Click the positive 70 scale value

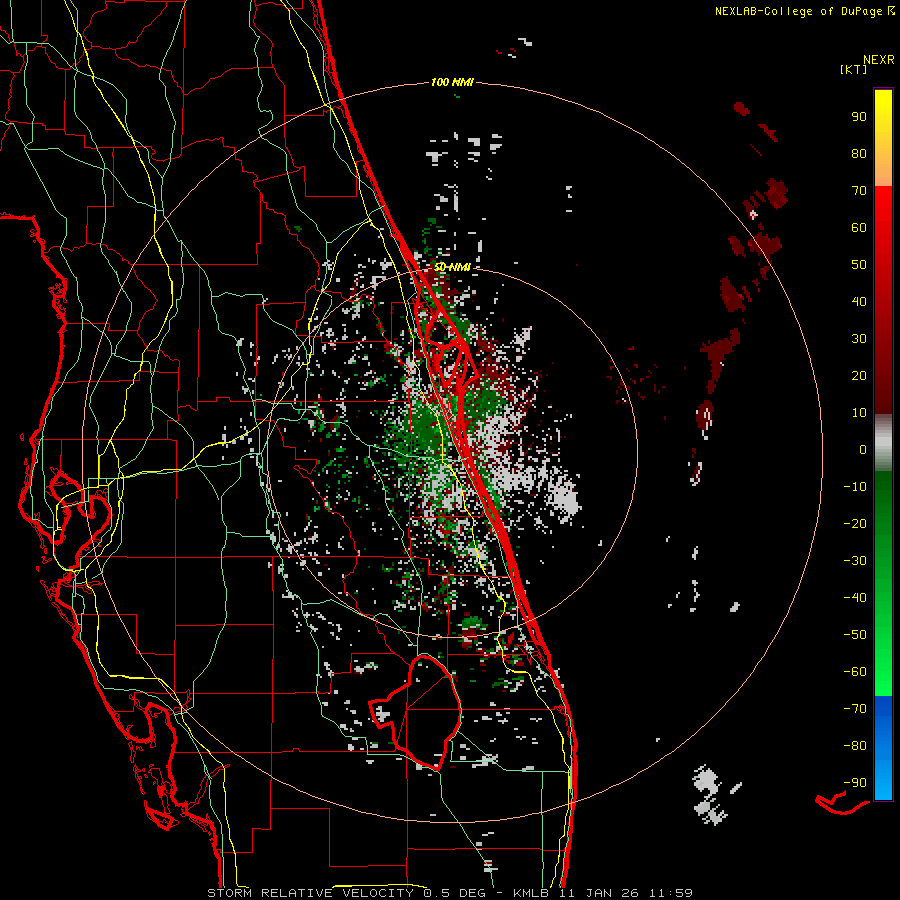pos(859,191)
